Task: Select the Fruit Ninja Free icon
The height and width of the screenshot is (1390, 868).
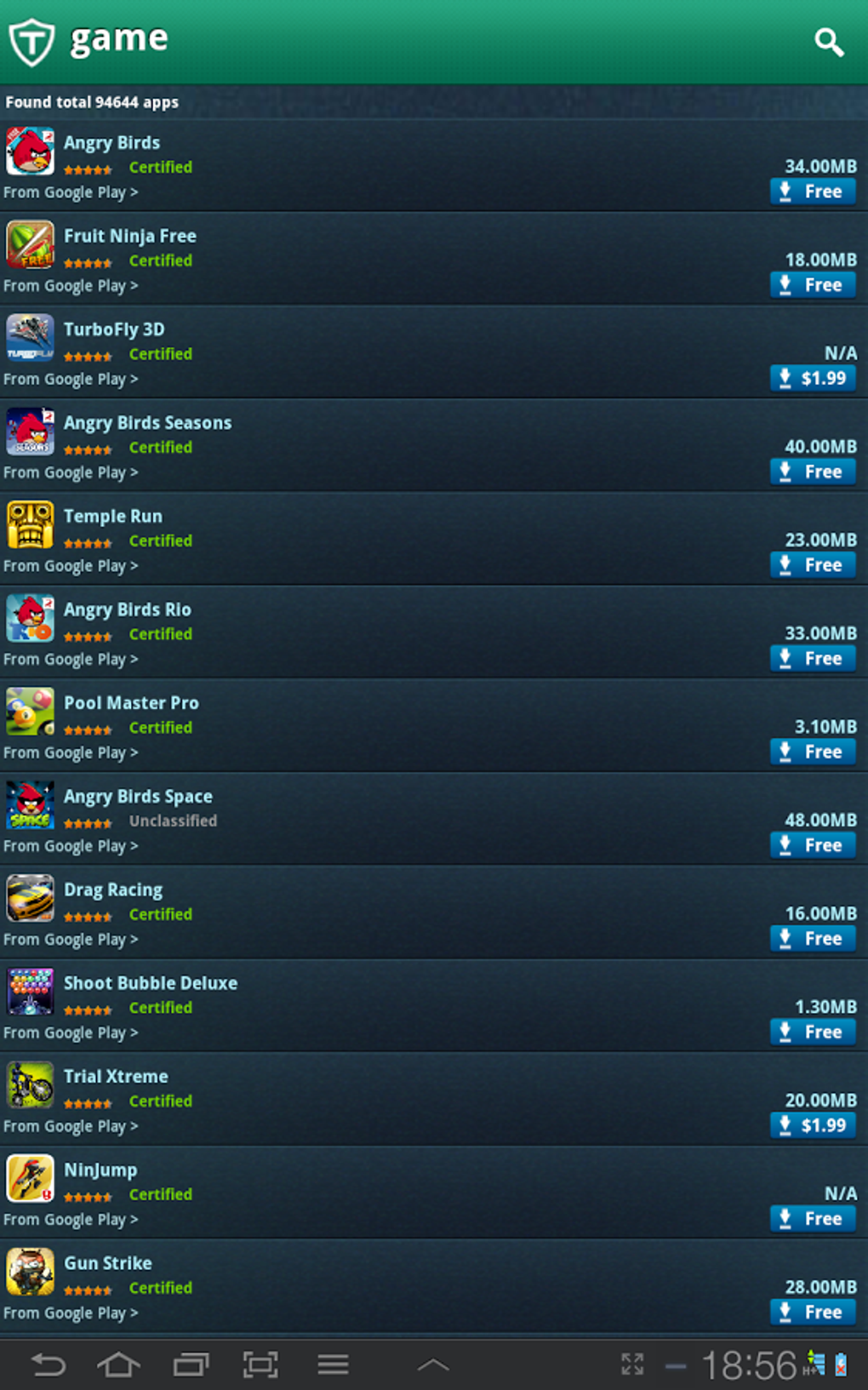Action: coord(30,244)
